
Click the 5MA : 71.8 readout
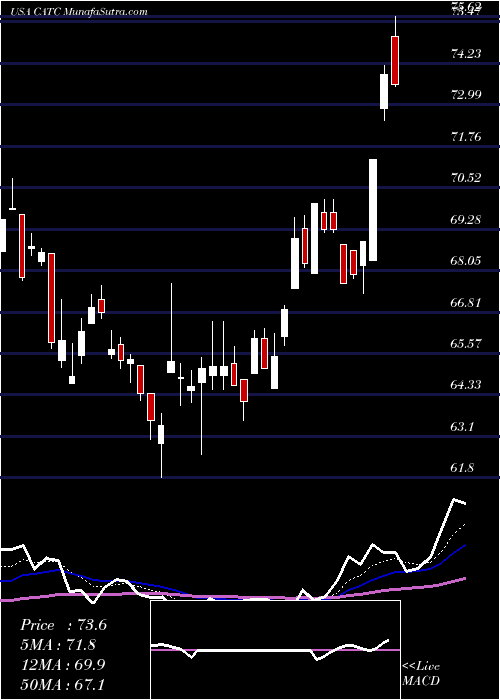(x=58, y=645)
